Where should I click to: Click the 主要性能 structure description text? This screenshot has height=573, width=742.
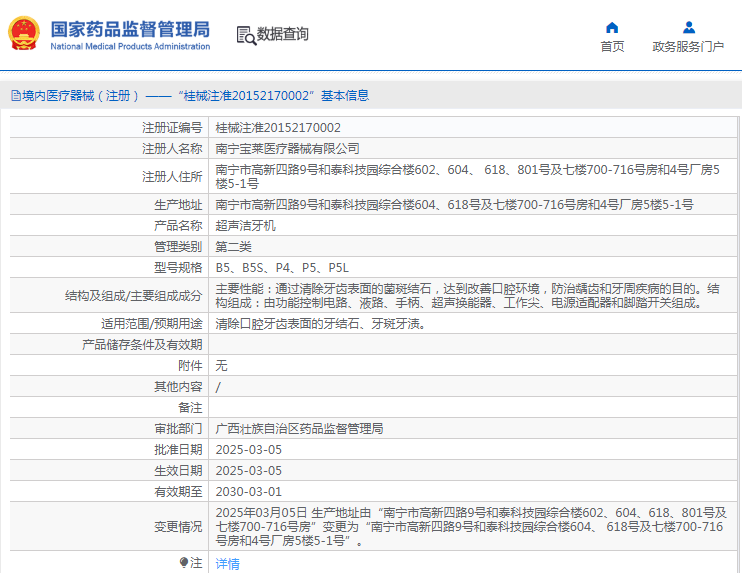468,296
